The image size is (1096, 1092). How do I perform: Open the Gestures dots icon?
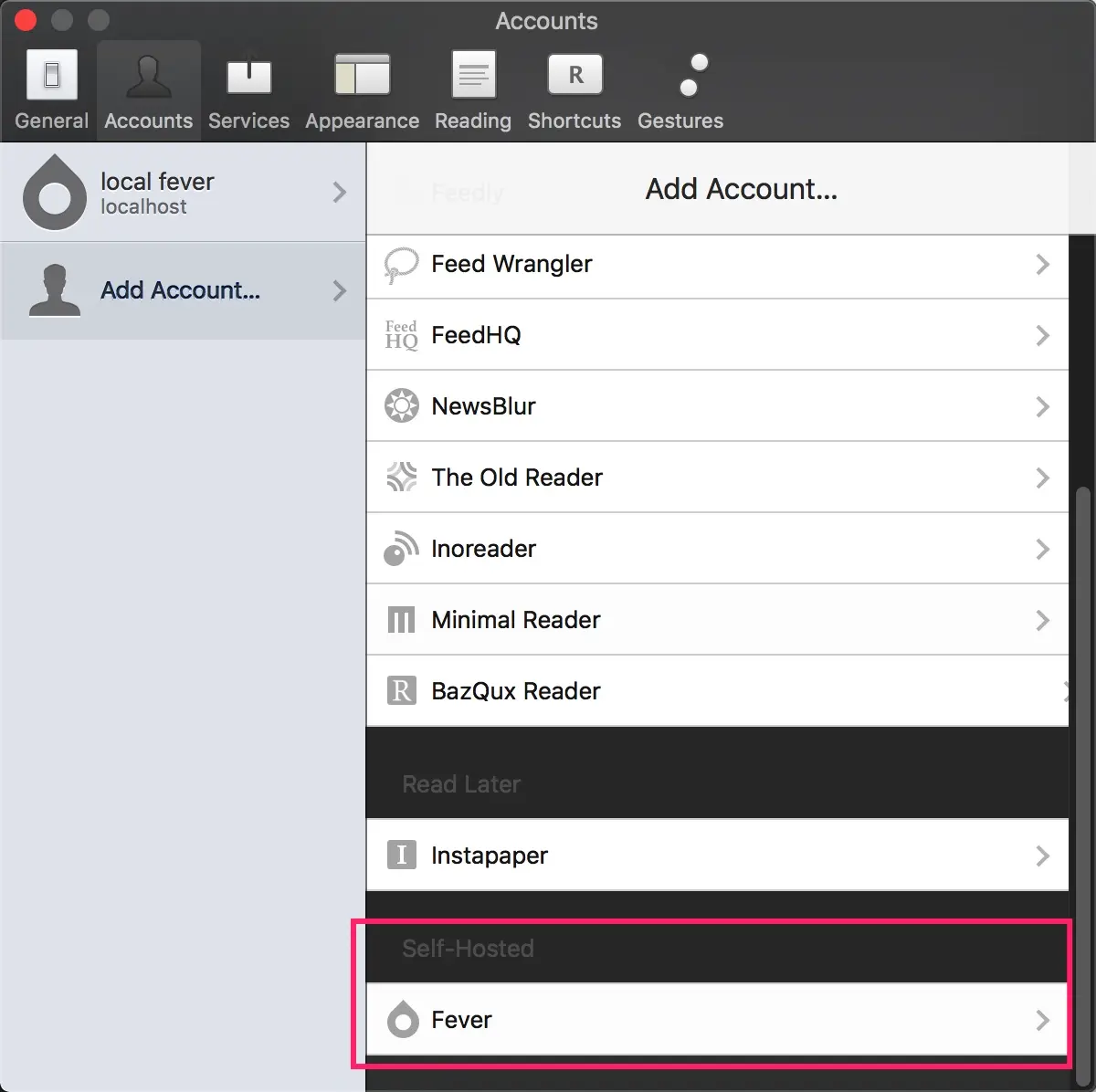tap(693, 75)
